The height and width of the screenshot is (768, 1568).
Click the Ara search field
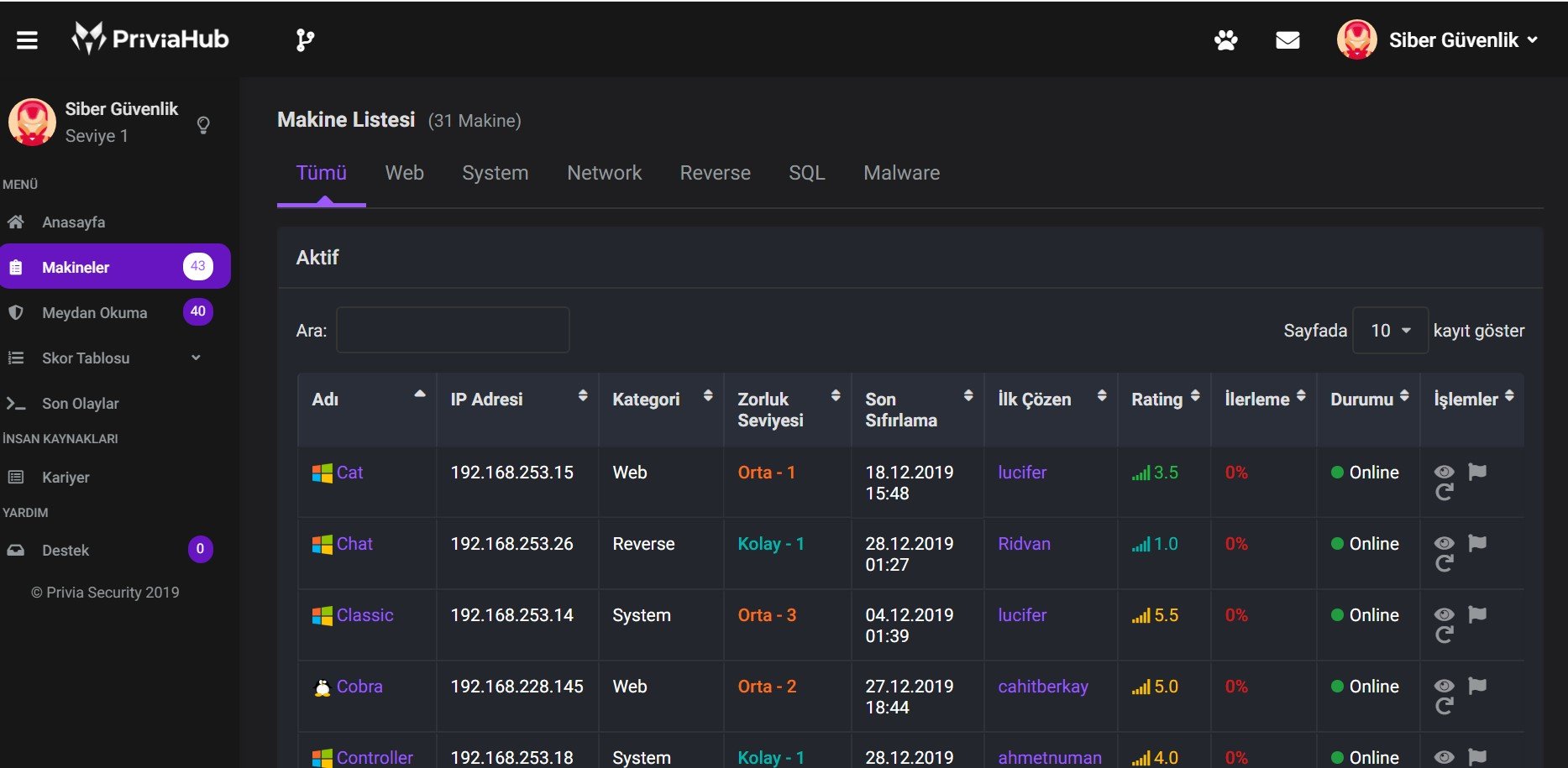coord(453,330)
